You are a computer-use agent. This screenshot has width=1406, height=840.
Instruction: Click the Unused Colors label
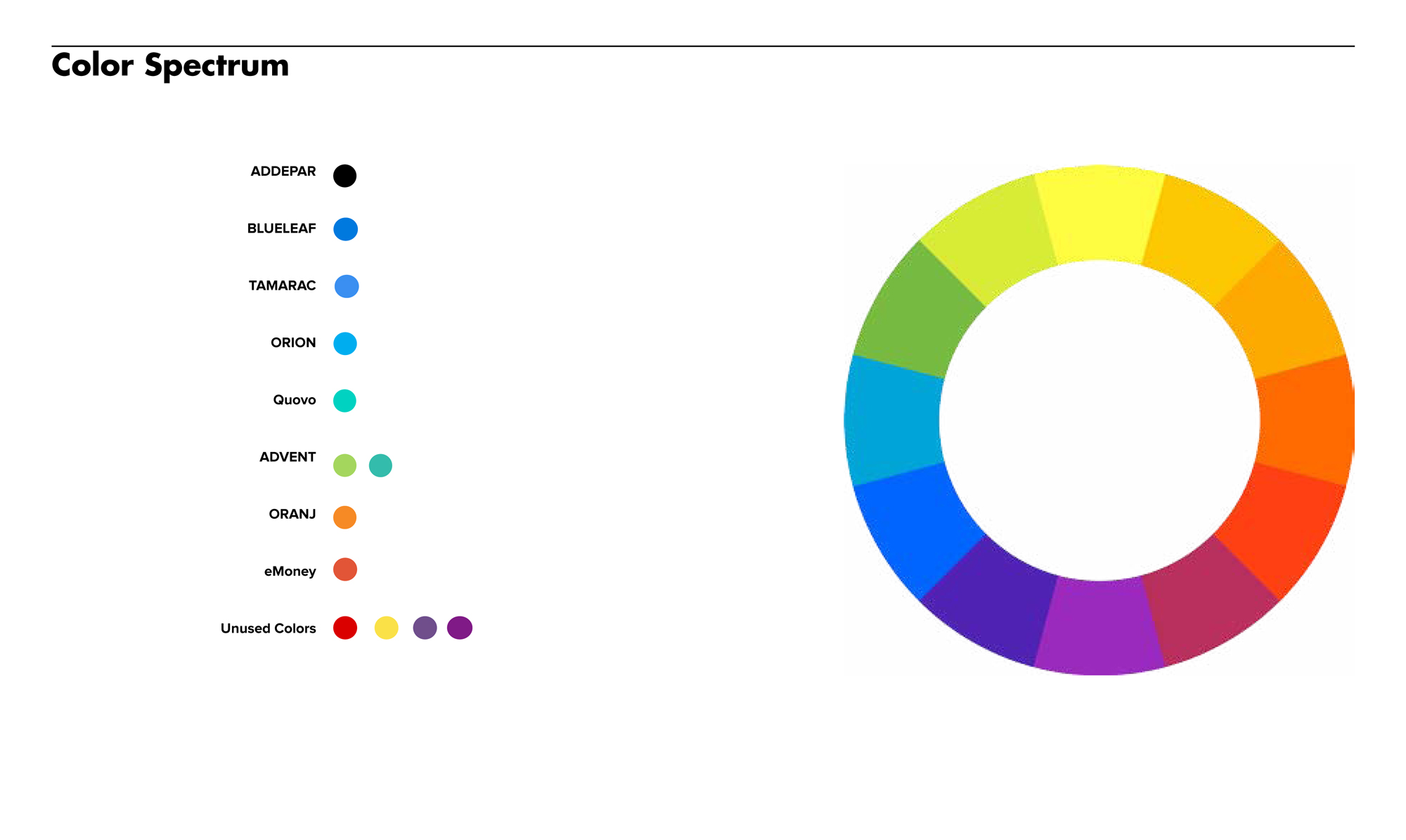tap(268, 628)
